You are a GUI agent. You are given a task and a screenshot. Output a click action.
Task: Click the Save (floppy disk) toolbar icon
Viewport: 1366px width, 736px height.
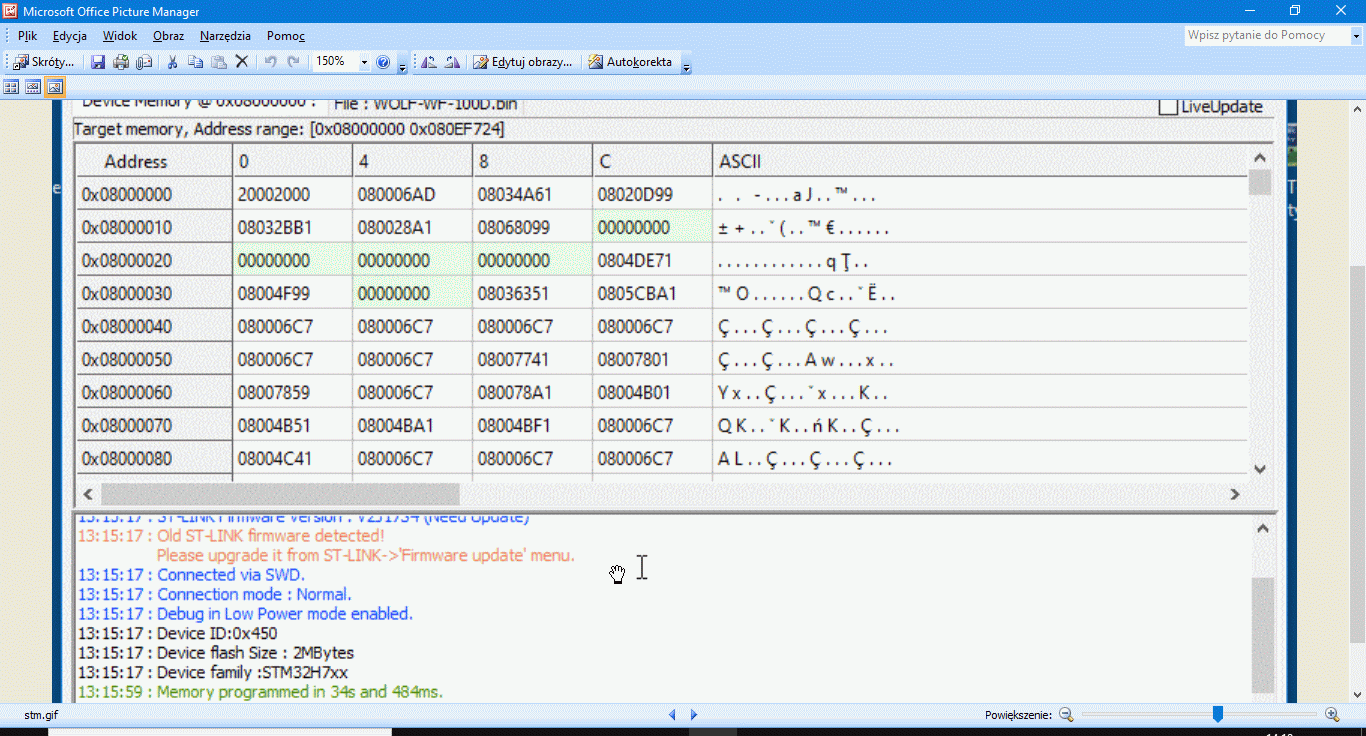98,62
